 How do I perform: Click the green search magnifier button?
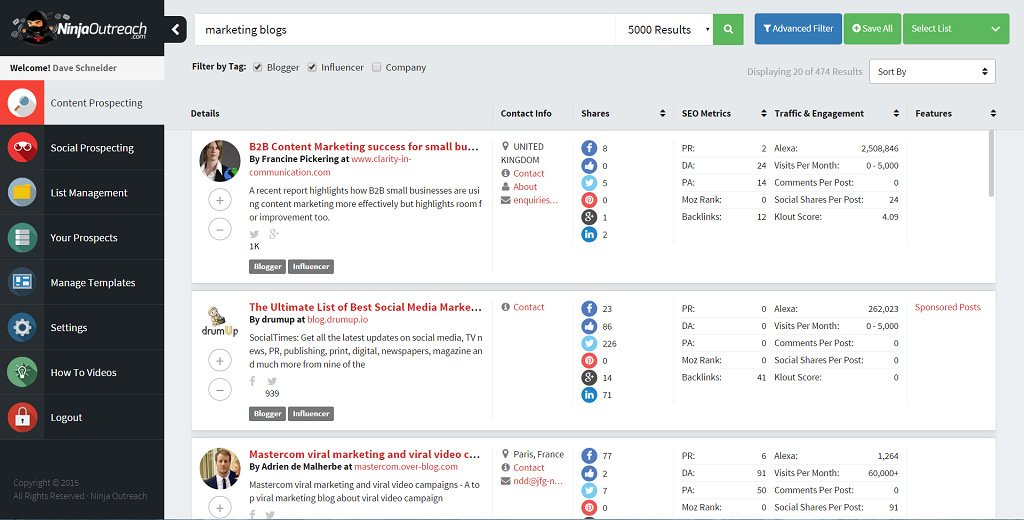coord(728,29)
